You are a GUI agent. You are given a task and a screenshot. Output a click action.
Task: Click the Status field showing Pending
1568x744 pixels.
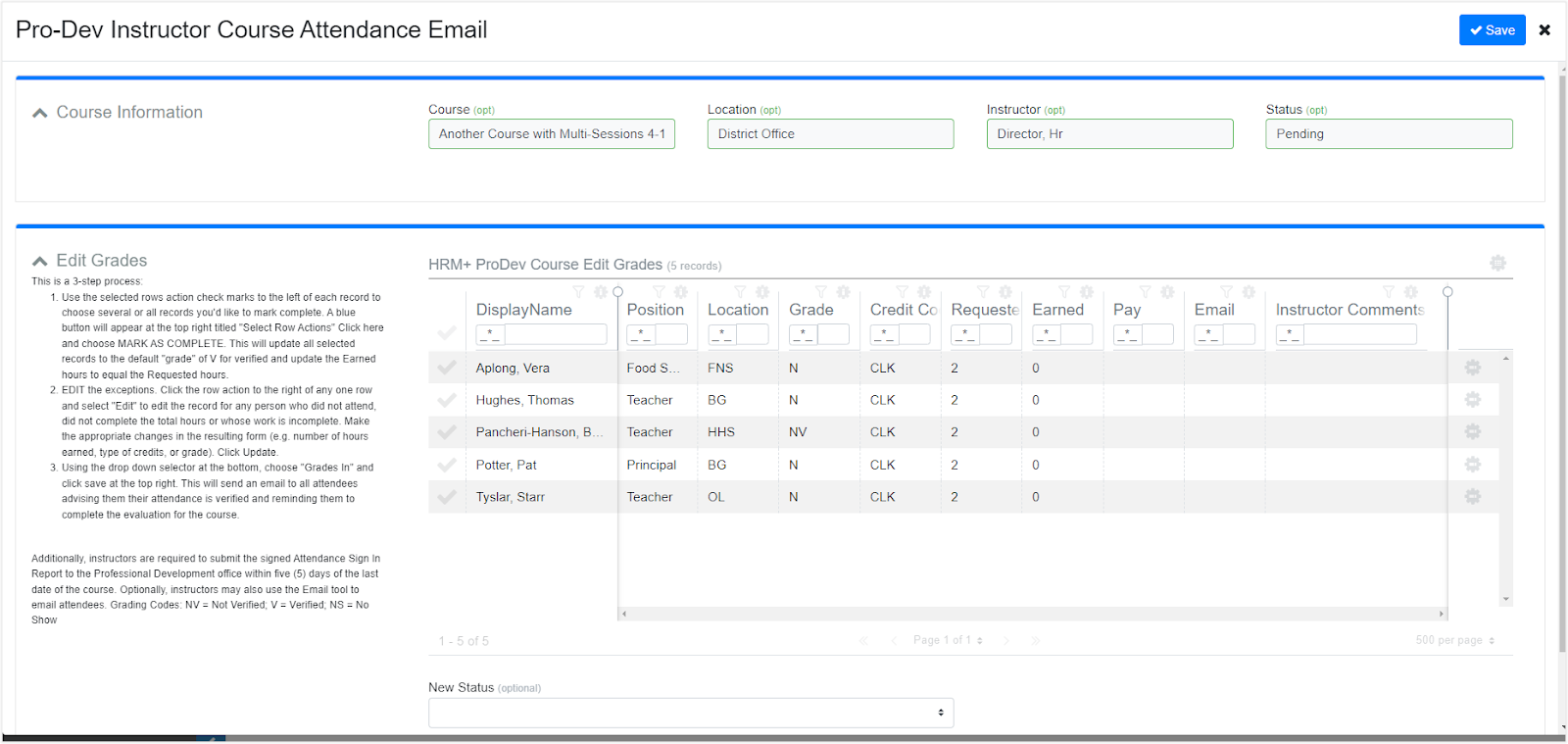pos(1389,134)
